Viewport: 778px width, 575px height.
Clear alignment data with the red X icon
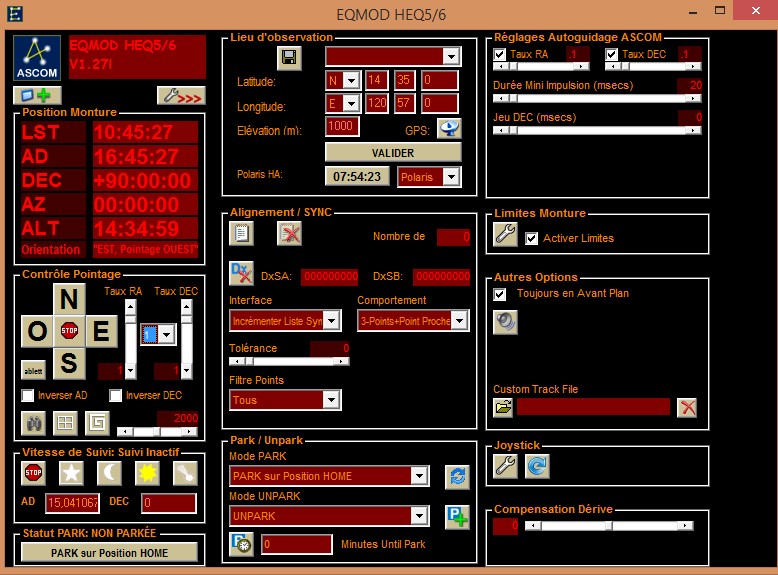289,233
